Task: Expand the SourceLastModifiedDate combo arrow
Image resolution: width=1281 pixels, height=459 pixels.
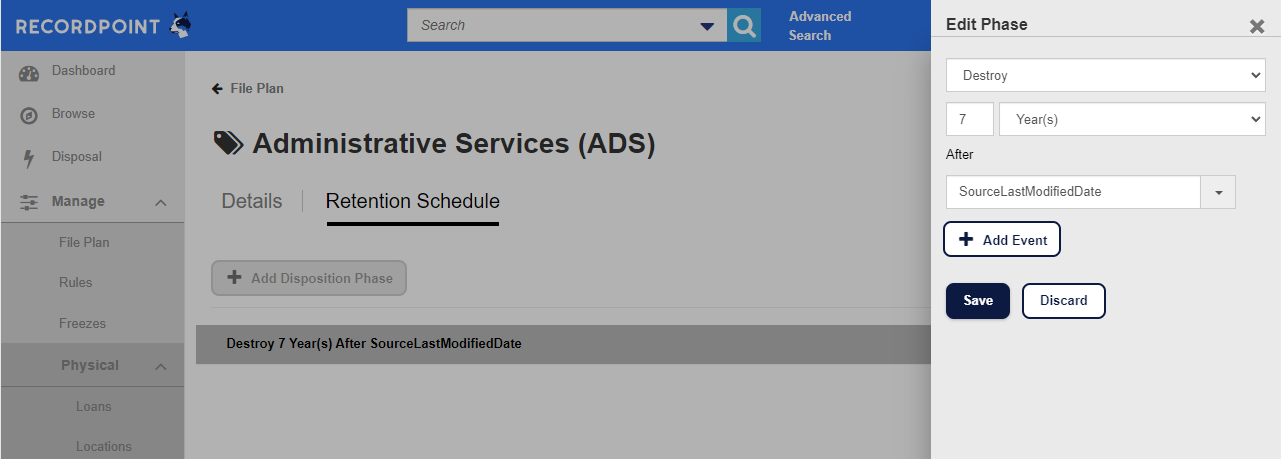Action: [1218, 192]
